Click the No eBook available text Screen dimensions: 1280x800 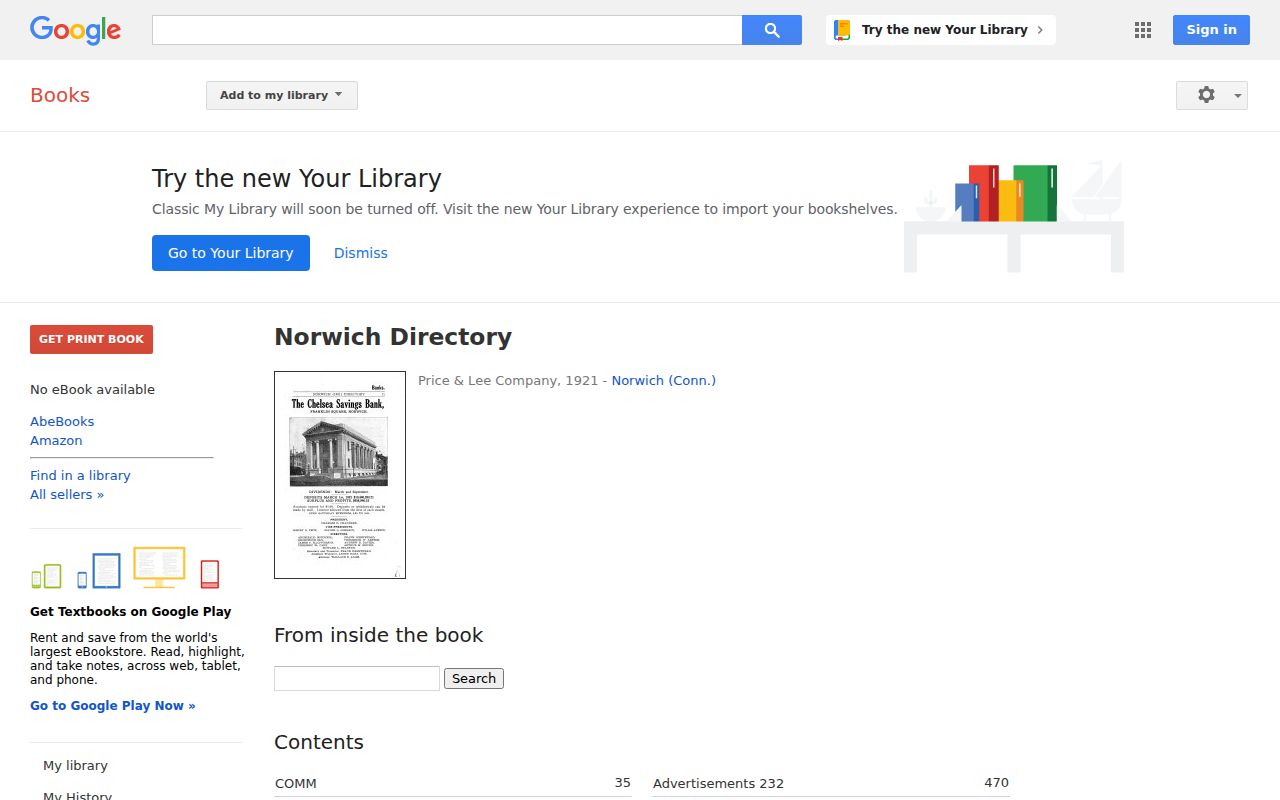click(x=92, y=389)
